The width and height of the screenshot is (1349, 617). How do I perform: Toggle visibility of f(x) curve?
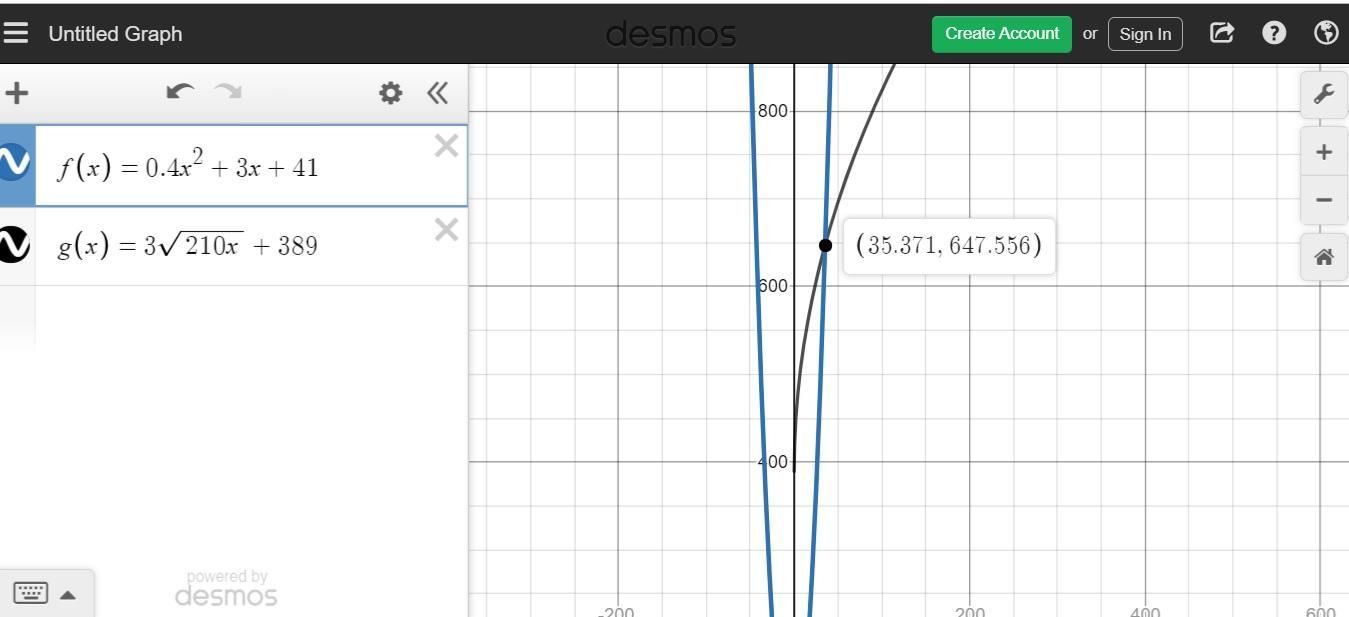[x=14, y=162]
